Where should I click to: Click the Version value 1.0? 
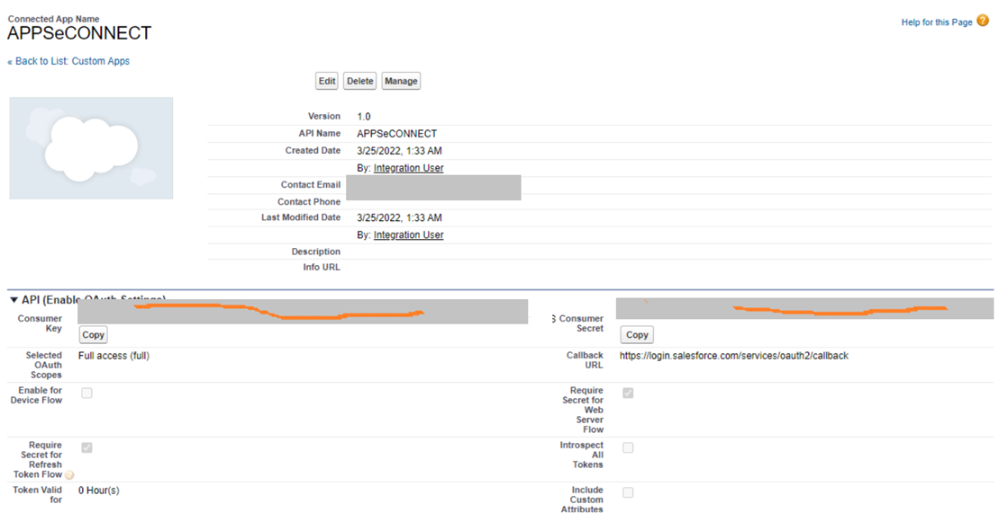[x=364, y=116]
